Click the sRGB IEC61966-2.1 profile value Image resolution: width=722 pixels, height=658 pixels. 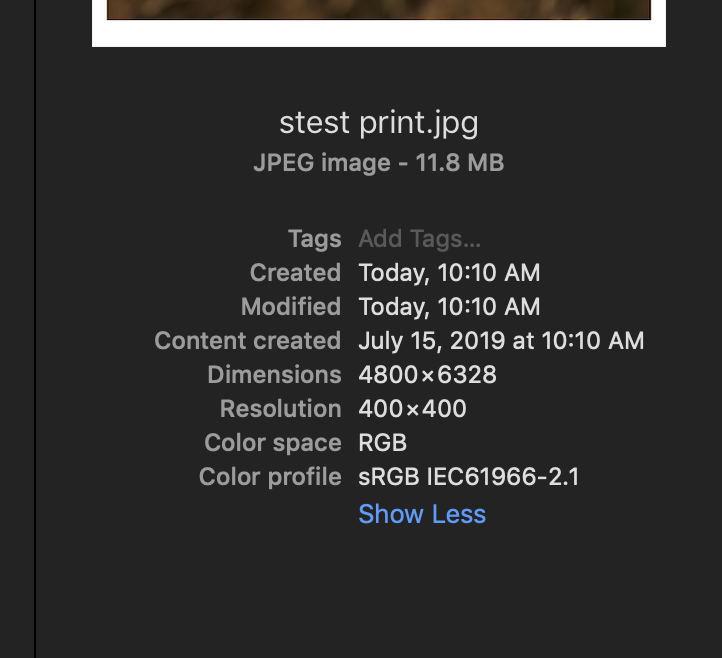coord(468,477)
